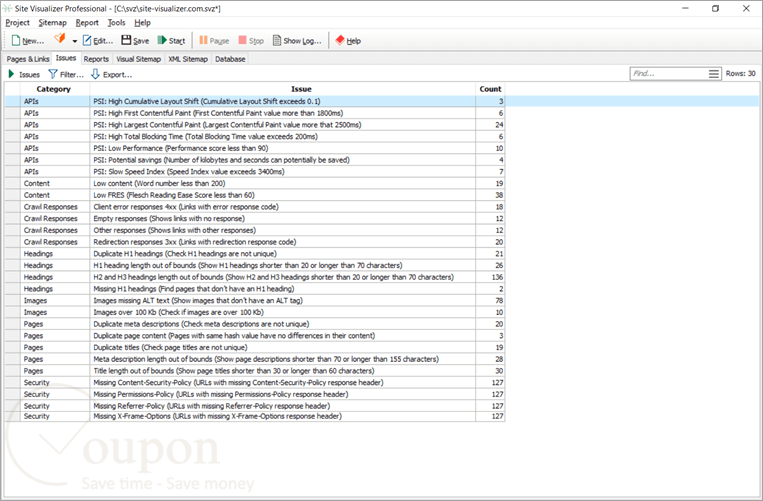Select H2 and H3 headings length row
This screenshot has height=501, width=763.
pyautogui.click(x=255, y=277)
